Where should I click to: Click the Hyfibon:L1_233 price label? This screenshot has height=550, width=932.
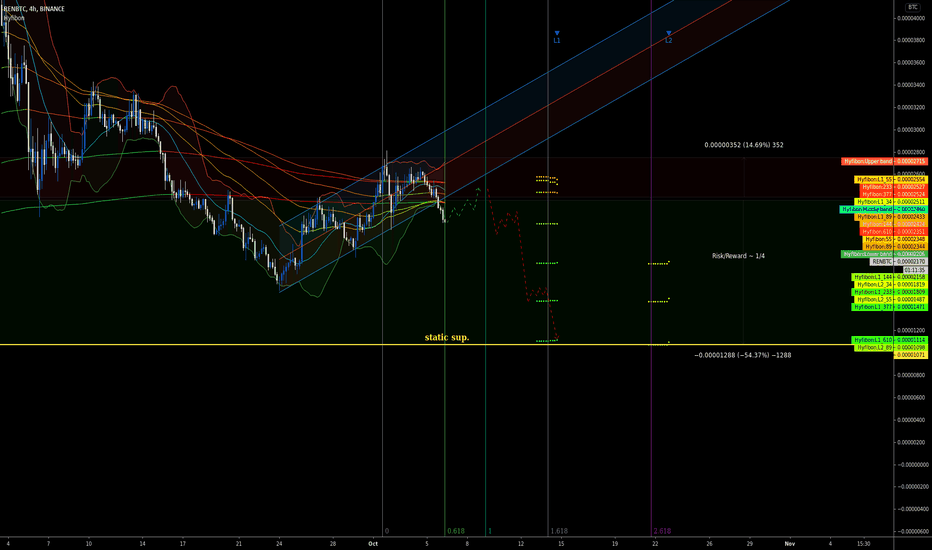(x=890, y=292)
